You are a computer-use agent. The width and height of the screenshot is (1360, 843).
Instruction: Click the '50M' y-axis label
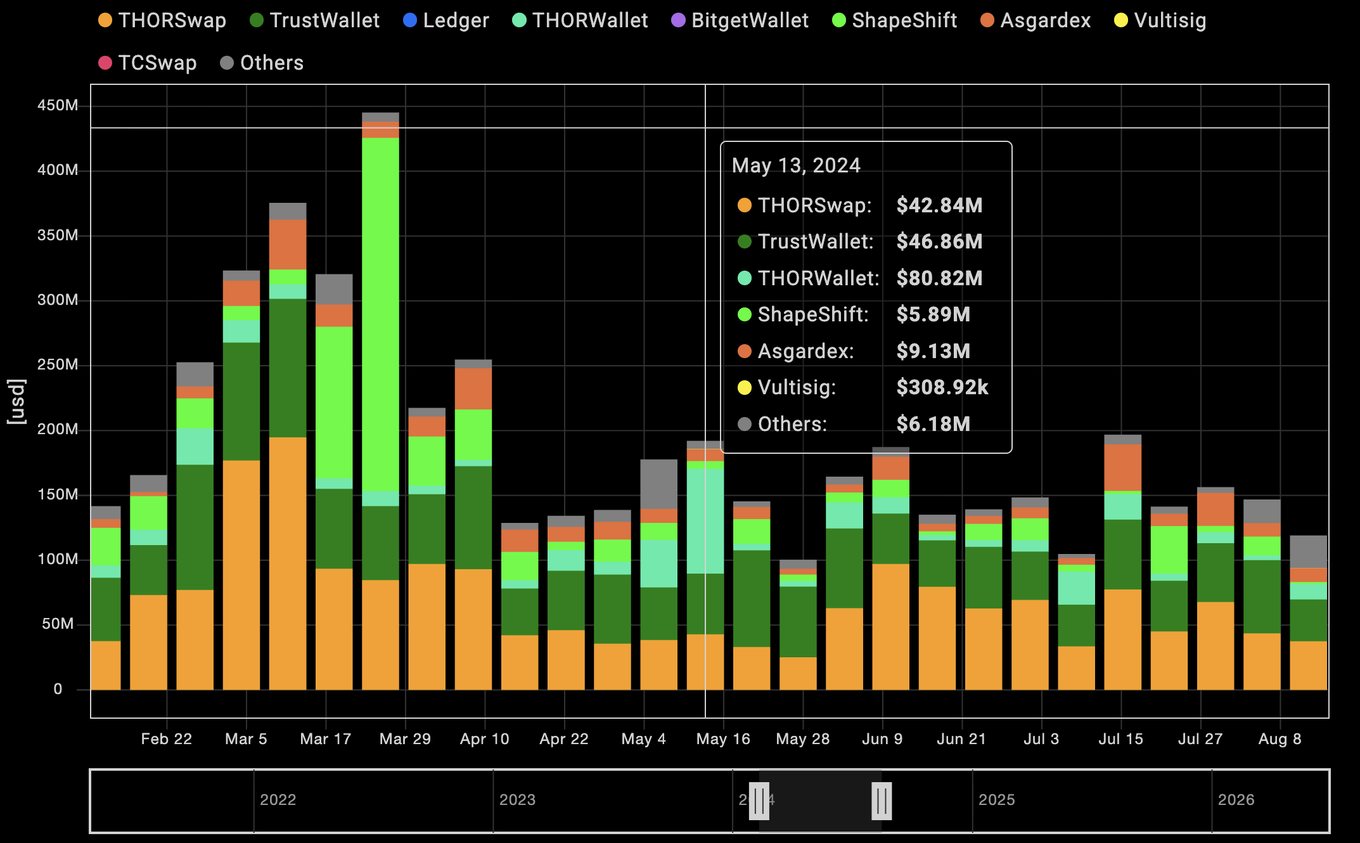tap(62, 625)
